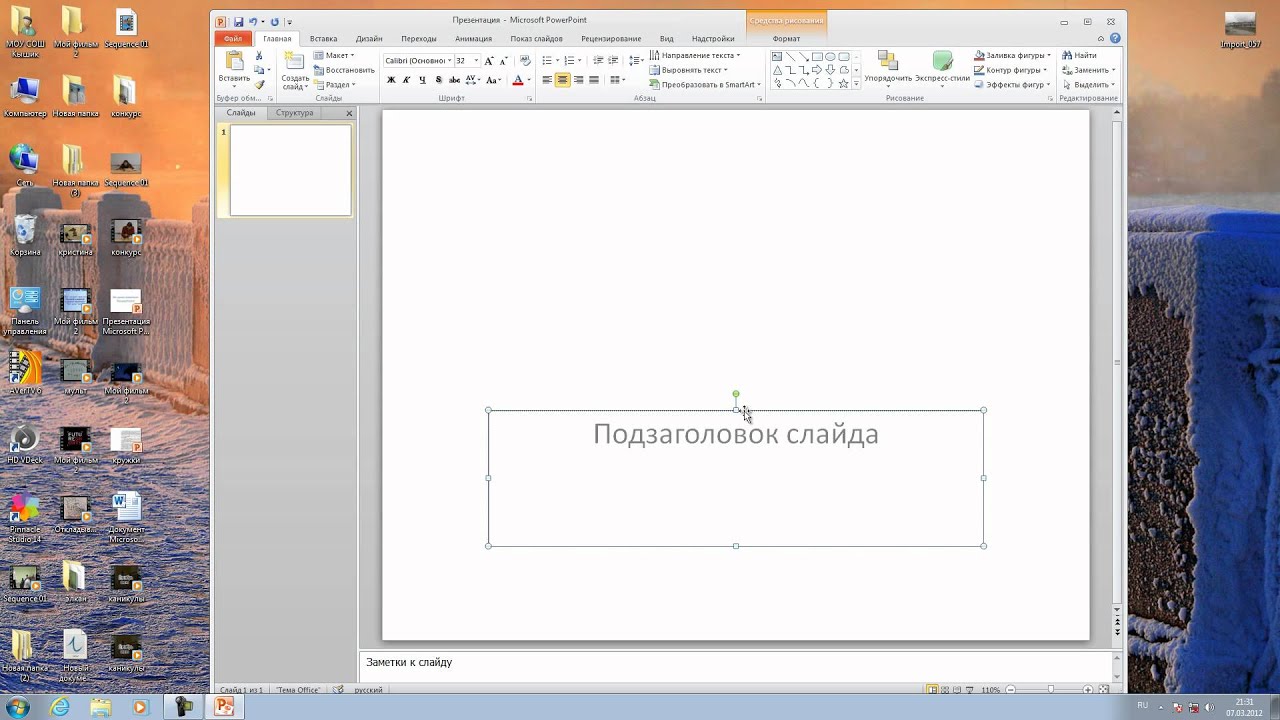Justify text alignment button

coord(594,80)
